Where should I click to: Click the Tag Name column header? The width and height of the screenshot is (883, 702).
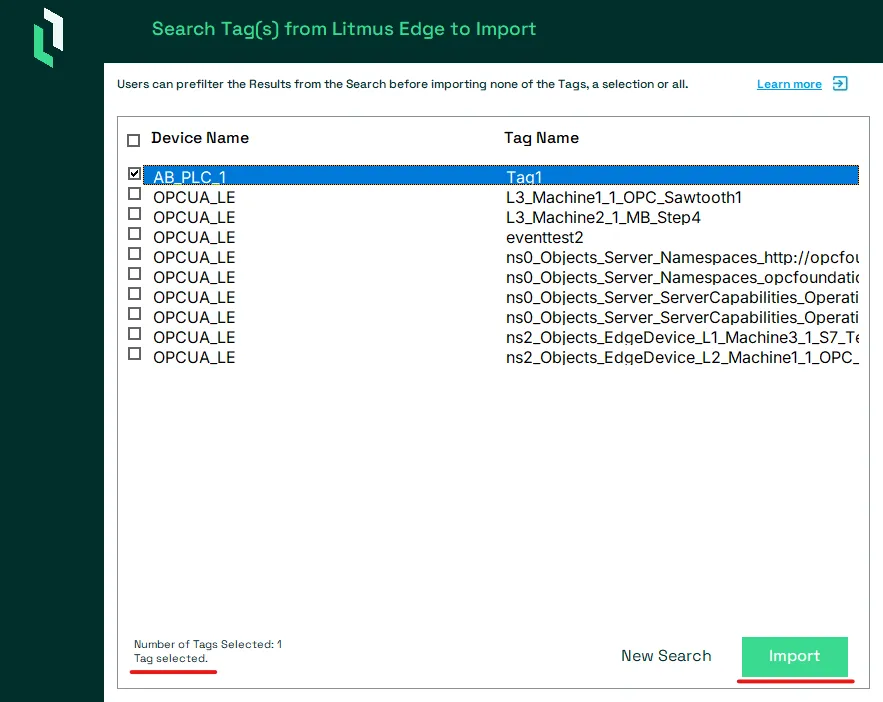(x=541, y=138)
